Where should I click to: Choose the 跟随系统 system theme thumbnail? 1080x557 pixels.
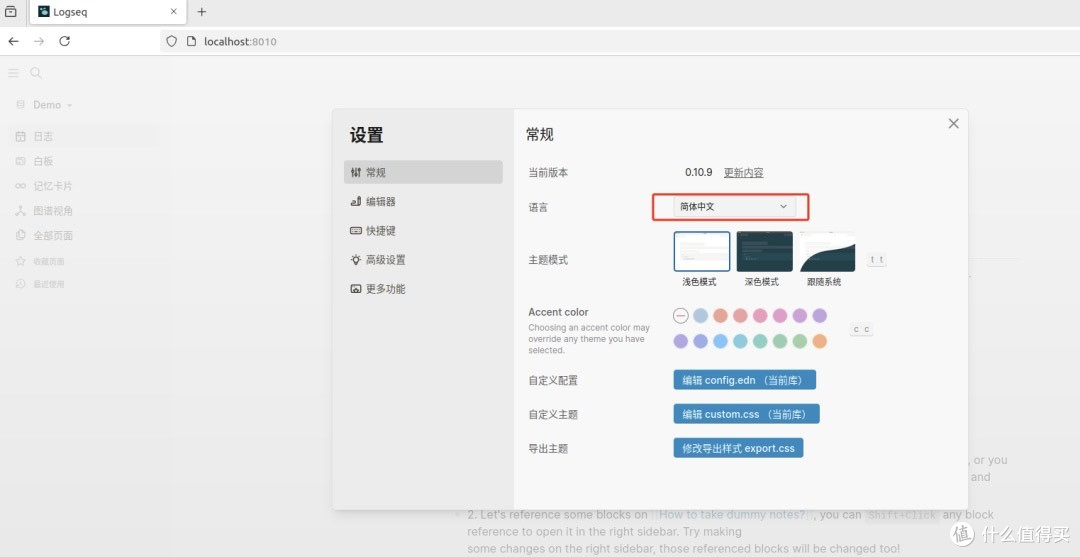(x=827, y=251)
